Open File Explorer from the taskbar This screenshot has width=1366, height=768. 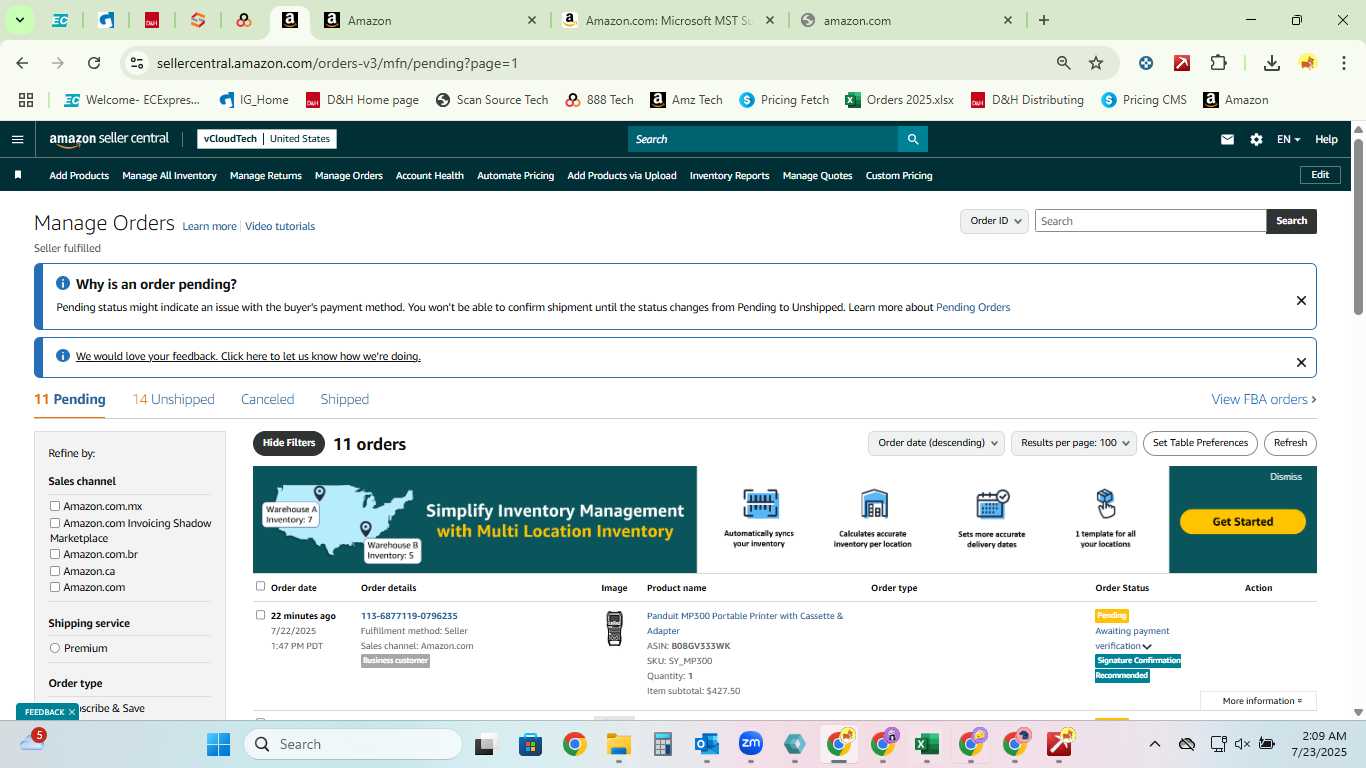coord(618,744)
